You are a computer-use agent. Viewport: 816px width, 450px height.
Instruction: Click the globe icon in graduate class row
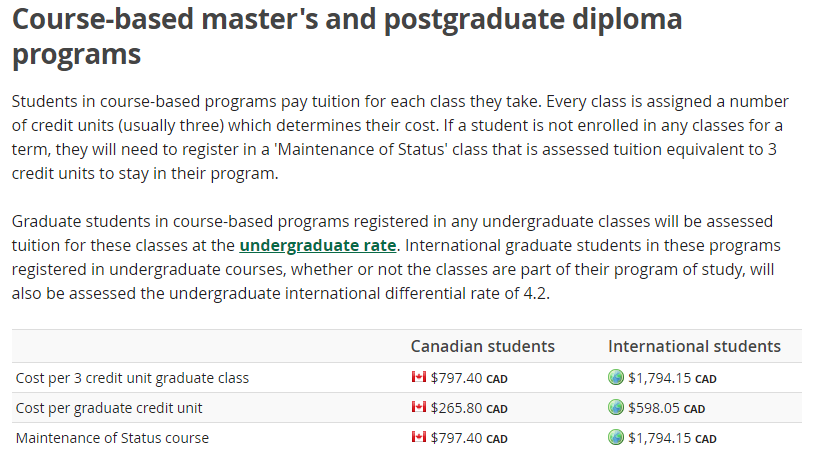pos(616,377)
